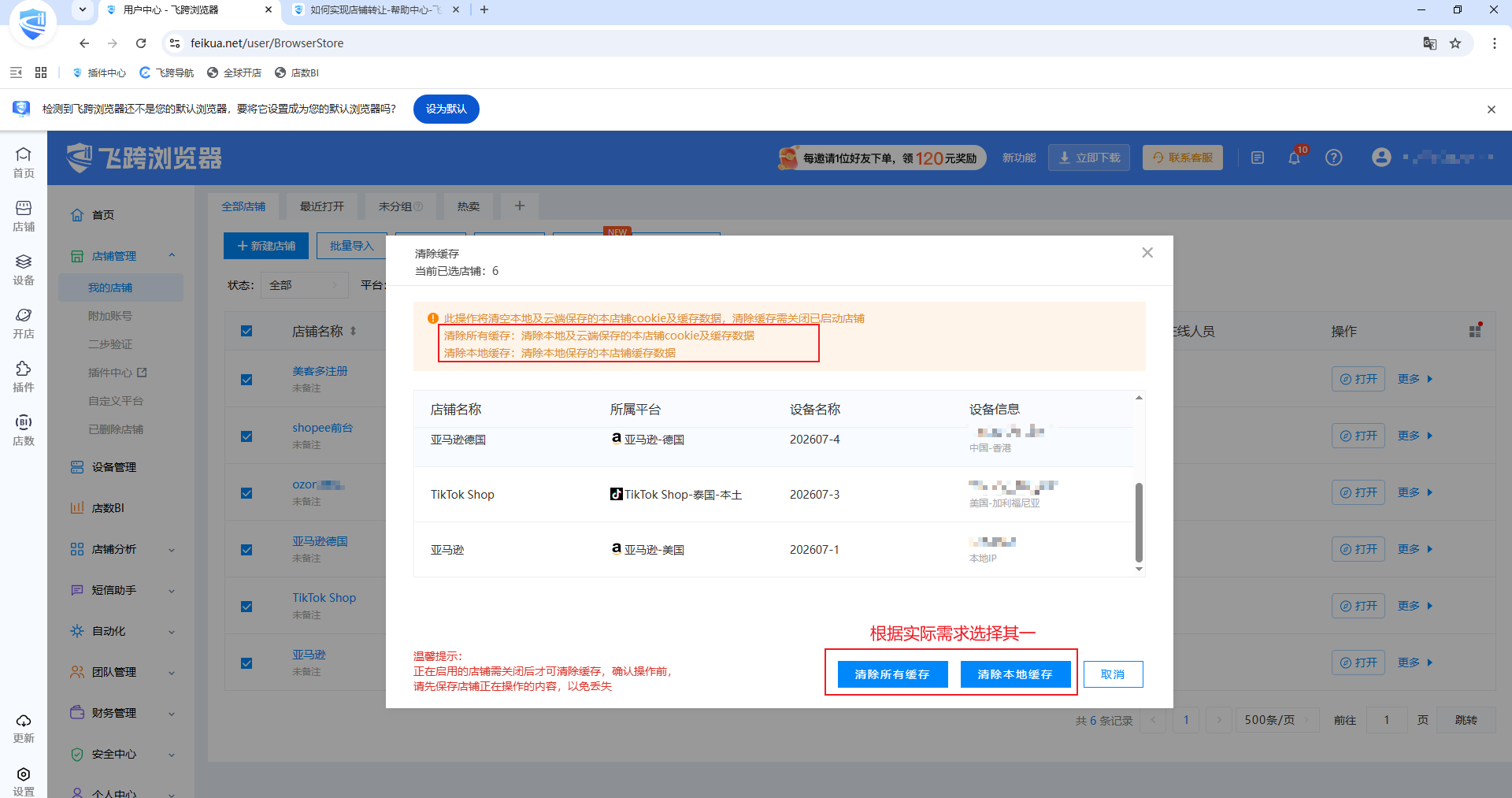Open the column settings grid icon
The width and height of the screenshot is (1512, 798).
(x=1475, y=331)
